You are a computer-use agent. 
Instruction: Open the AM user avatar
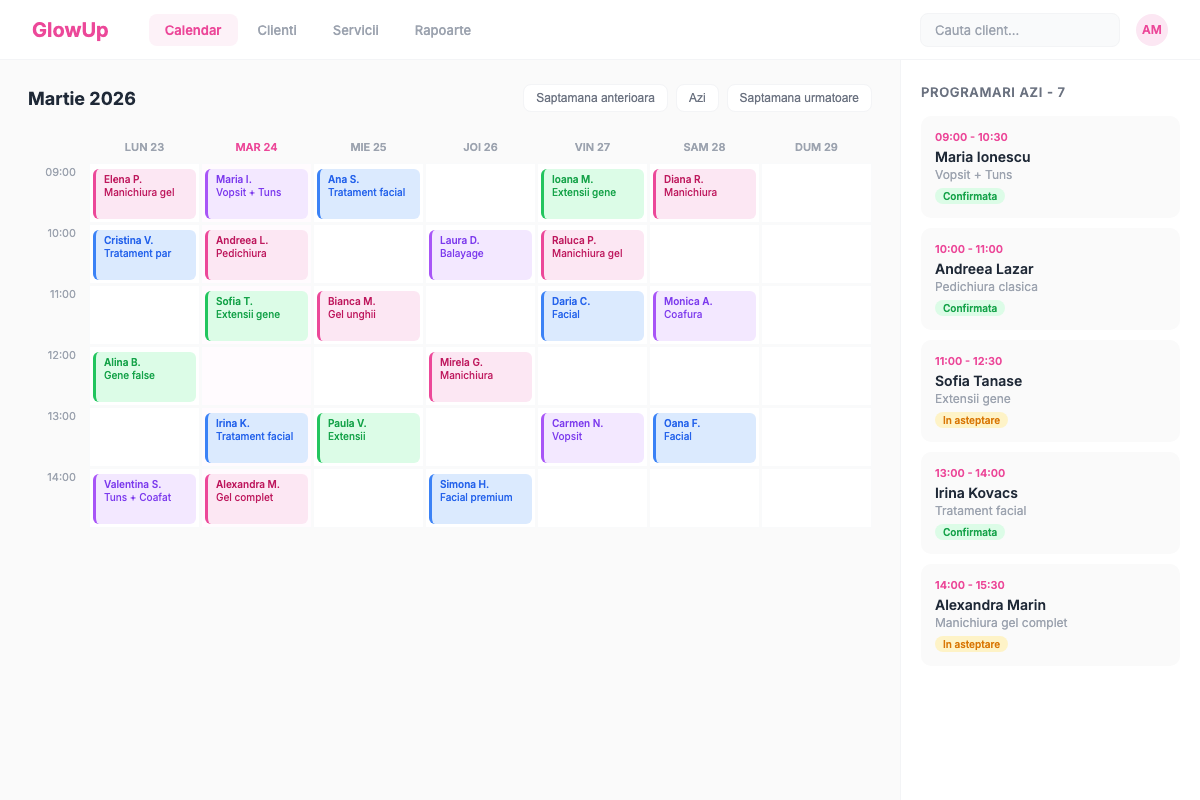click(1151, 30)
